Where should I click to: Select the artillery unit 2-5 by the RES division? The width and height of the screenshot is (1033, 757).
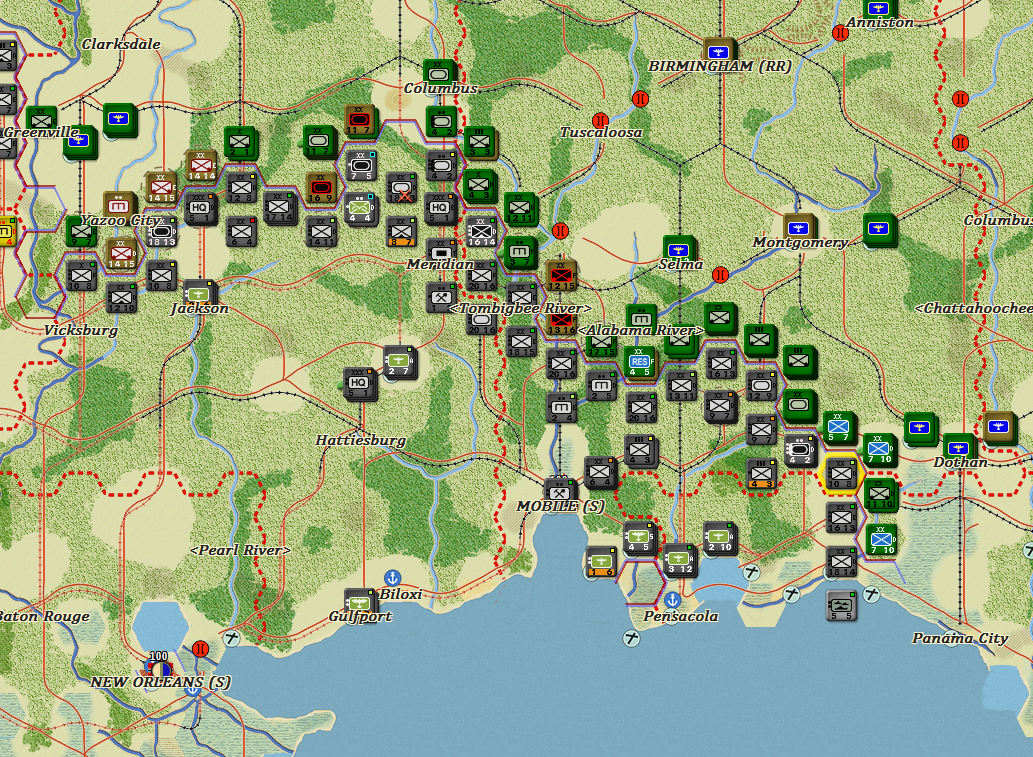click(x=601, y=386)
